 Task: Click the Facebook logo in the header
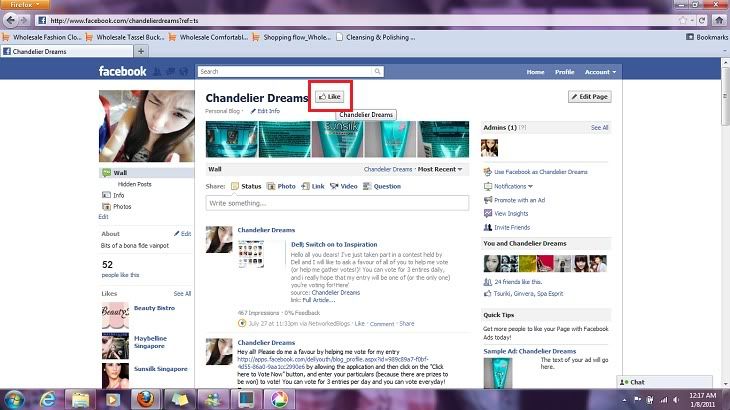pyautogui.click(x=122, y=71)
